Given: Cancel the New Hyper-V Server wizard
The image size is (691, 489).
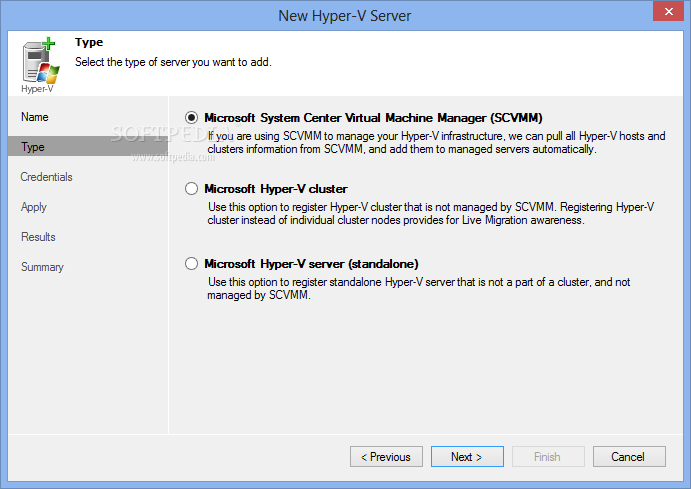Looking at the screenshot, I should point(629,457).
